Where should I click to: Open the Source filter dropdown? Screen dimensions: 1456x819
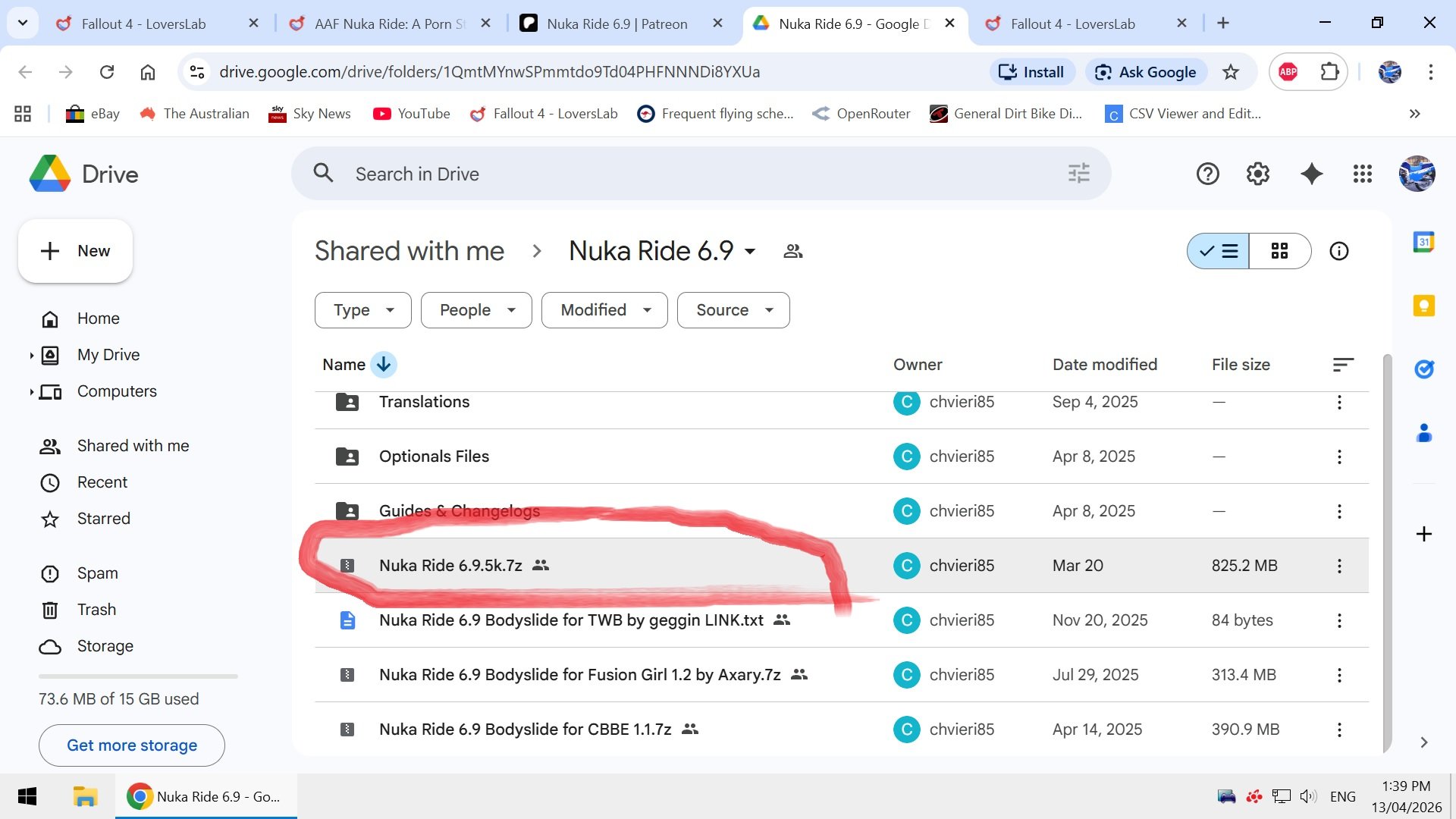tap(733, 310)
